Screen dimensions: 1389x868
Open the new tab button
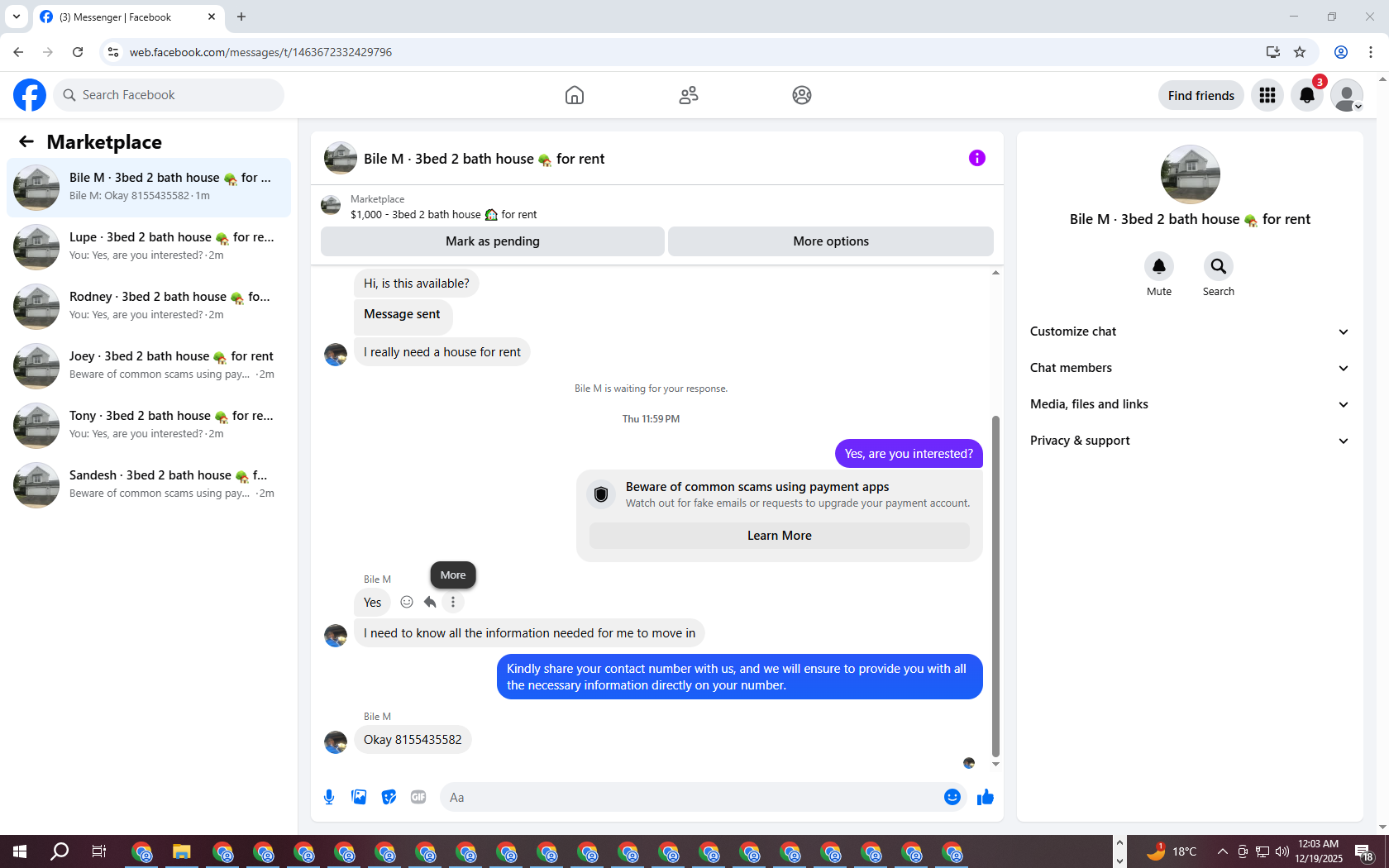[x=241, y=17]
